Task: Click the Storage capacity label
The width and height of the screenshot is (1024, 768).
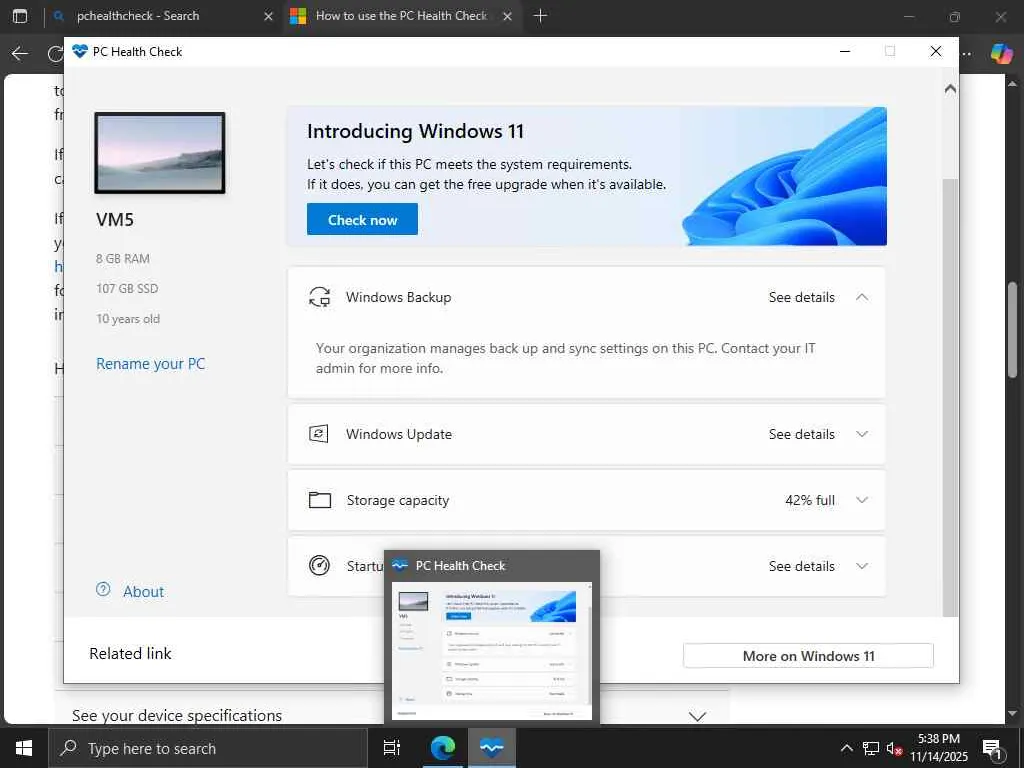Action: click(398, 500)
